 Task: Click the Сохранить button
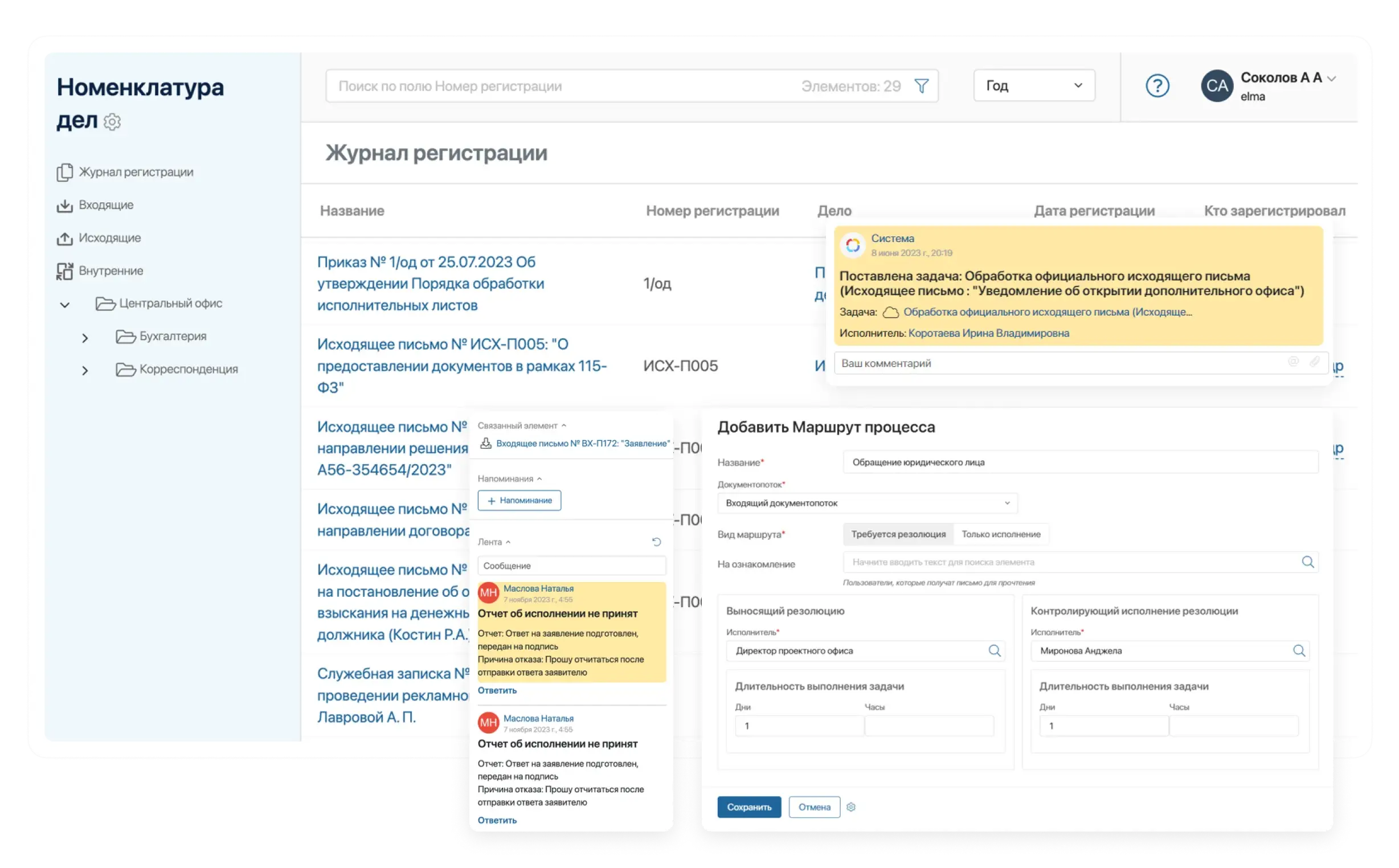(x=748, y=807)
